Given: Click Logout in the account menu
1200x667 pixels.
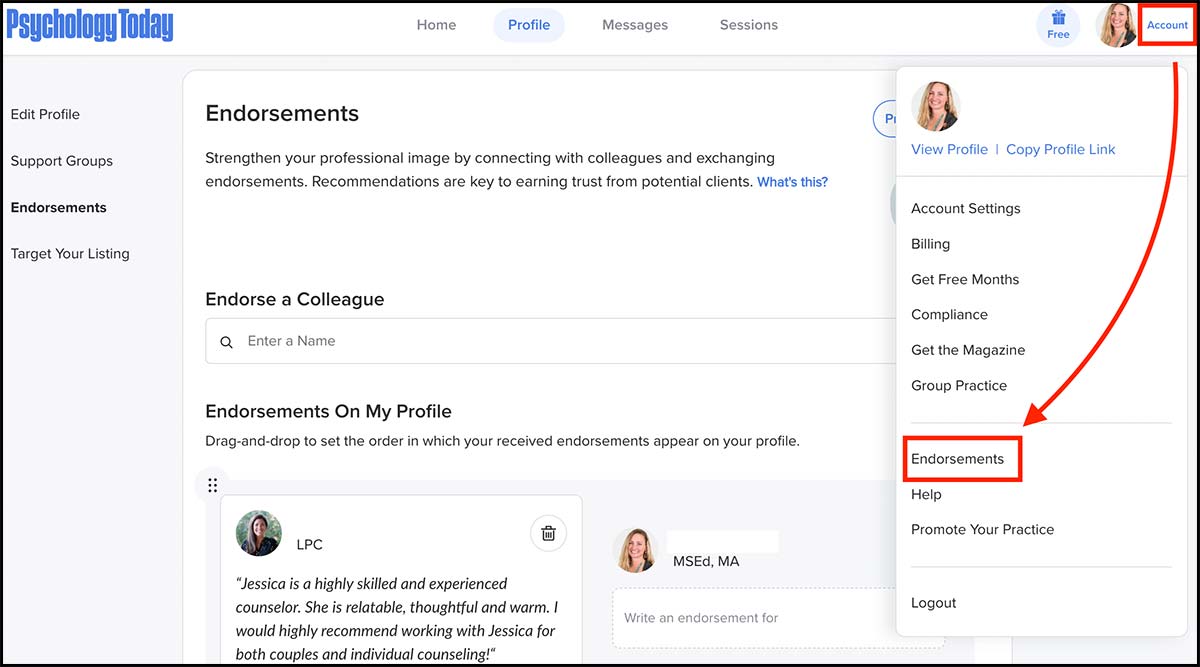Looking at the screenshot, I should (x=933, y=603).
